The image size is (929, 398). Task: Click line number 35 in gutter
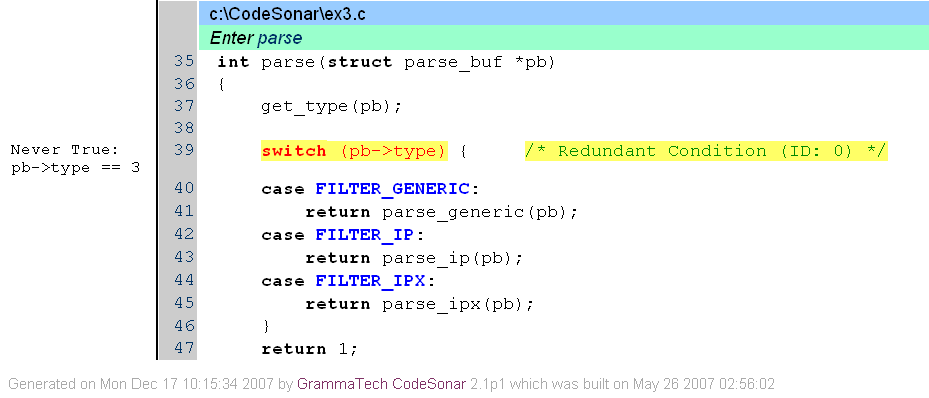click(184, 61)
